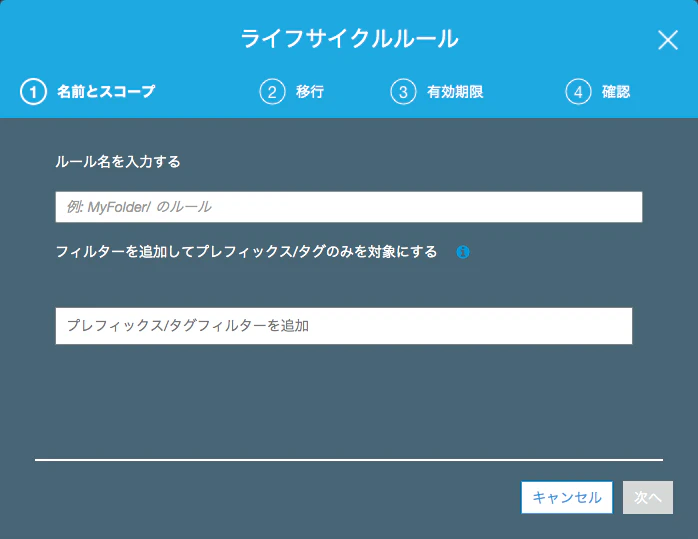Go to step 3 有効期限 tab
Screen dimensions: 698x539
pyautogui.click(x=437, y=92)
